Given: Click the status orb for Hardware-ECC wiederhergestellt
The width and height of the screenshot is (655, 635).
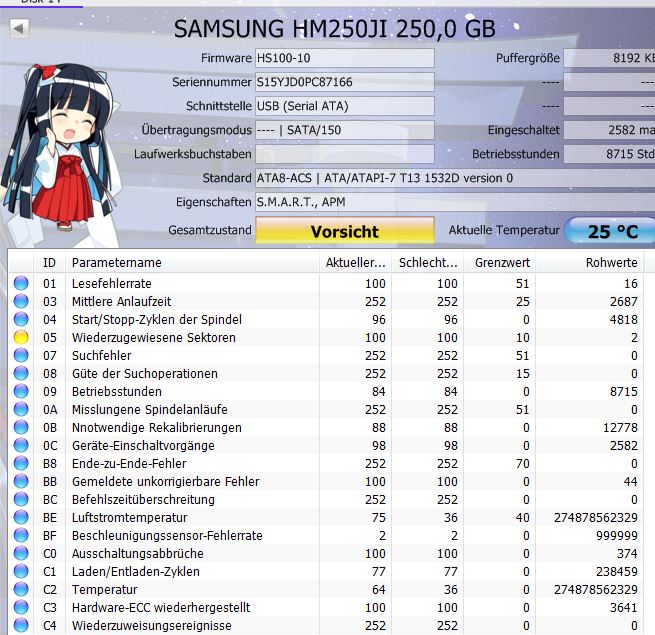Looking at the screenshot, I should (x=21, y=607).
